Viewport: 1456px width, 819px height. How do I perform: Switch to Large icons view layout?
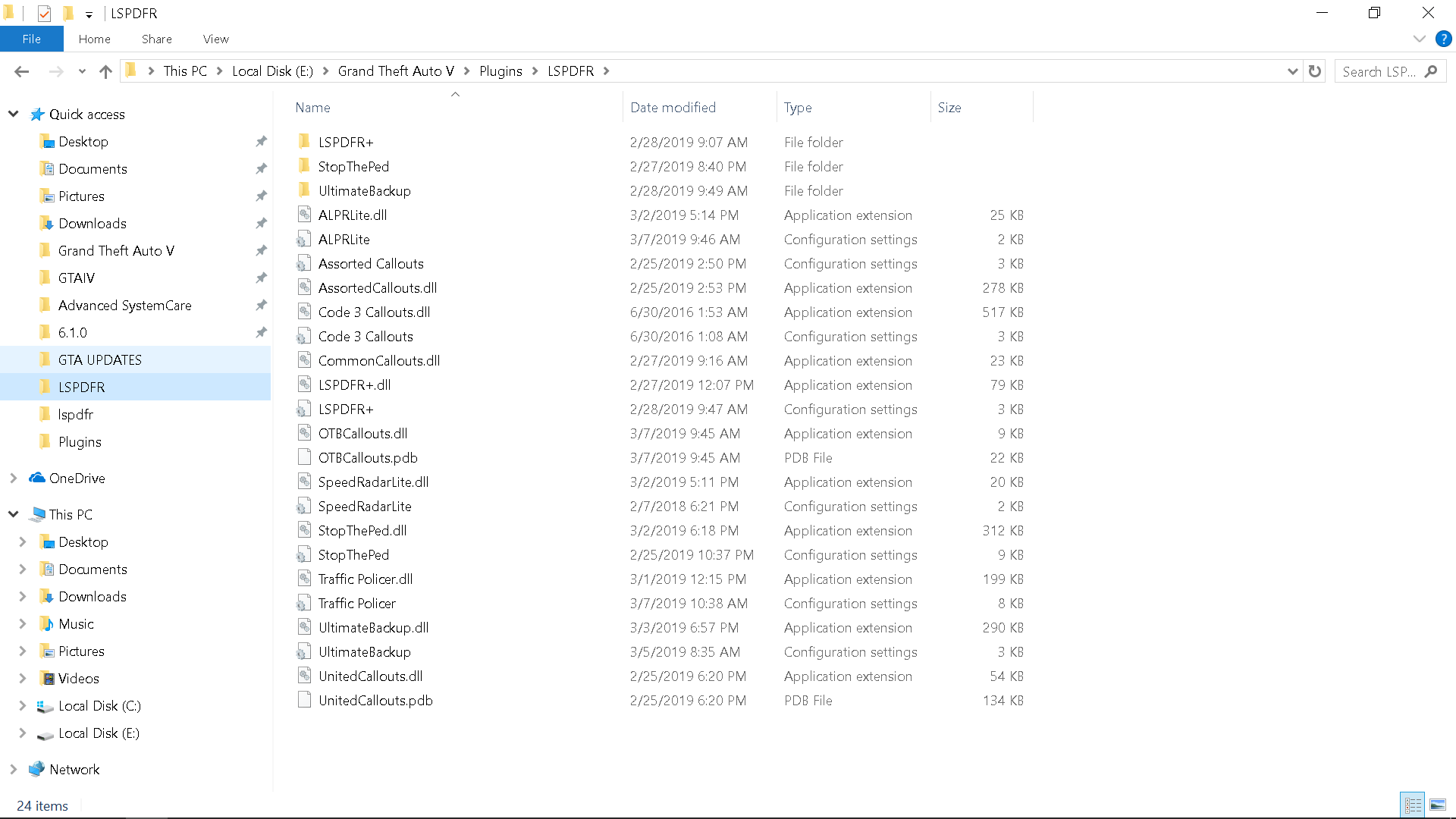[1438, 805]
